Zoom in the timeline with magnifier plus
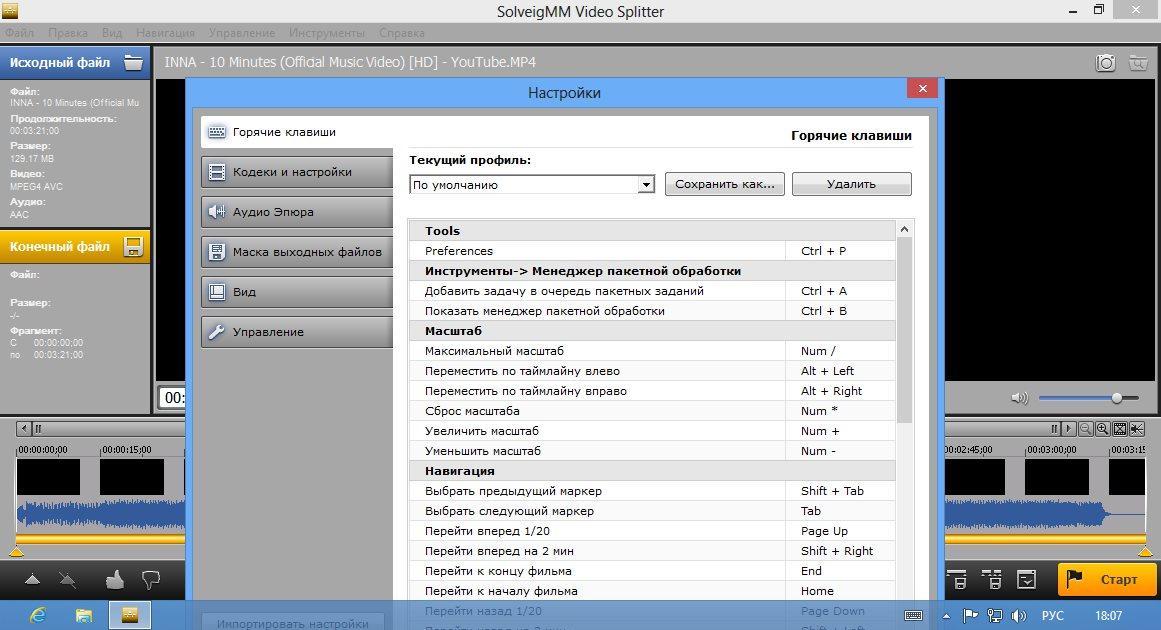Image resolution: width=1161 pixels, height=630 pixels. [x=1102, y=429]
